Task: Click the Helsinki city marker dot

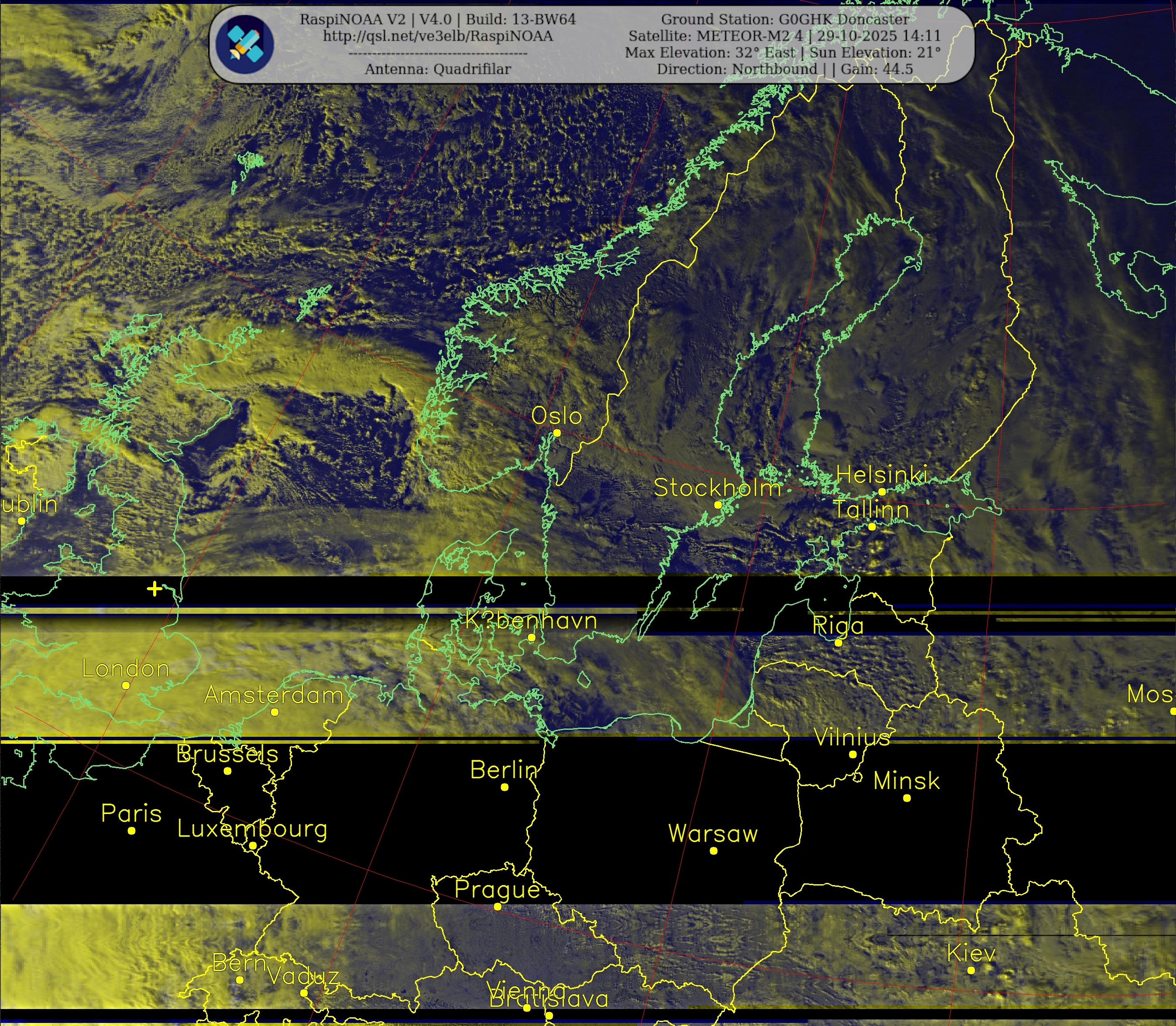Action: 882,492
